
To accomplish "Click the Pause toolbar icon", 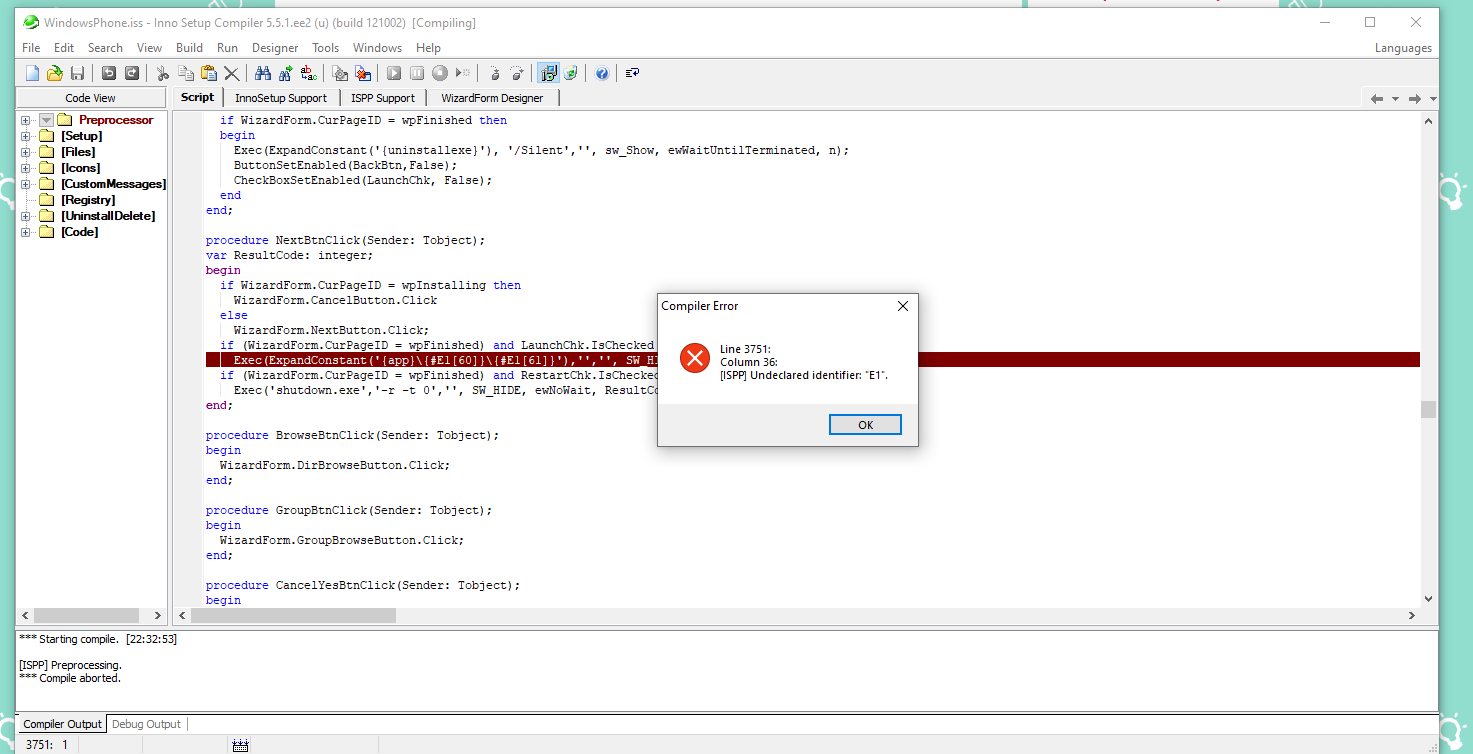I will click(417, 73).
